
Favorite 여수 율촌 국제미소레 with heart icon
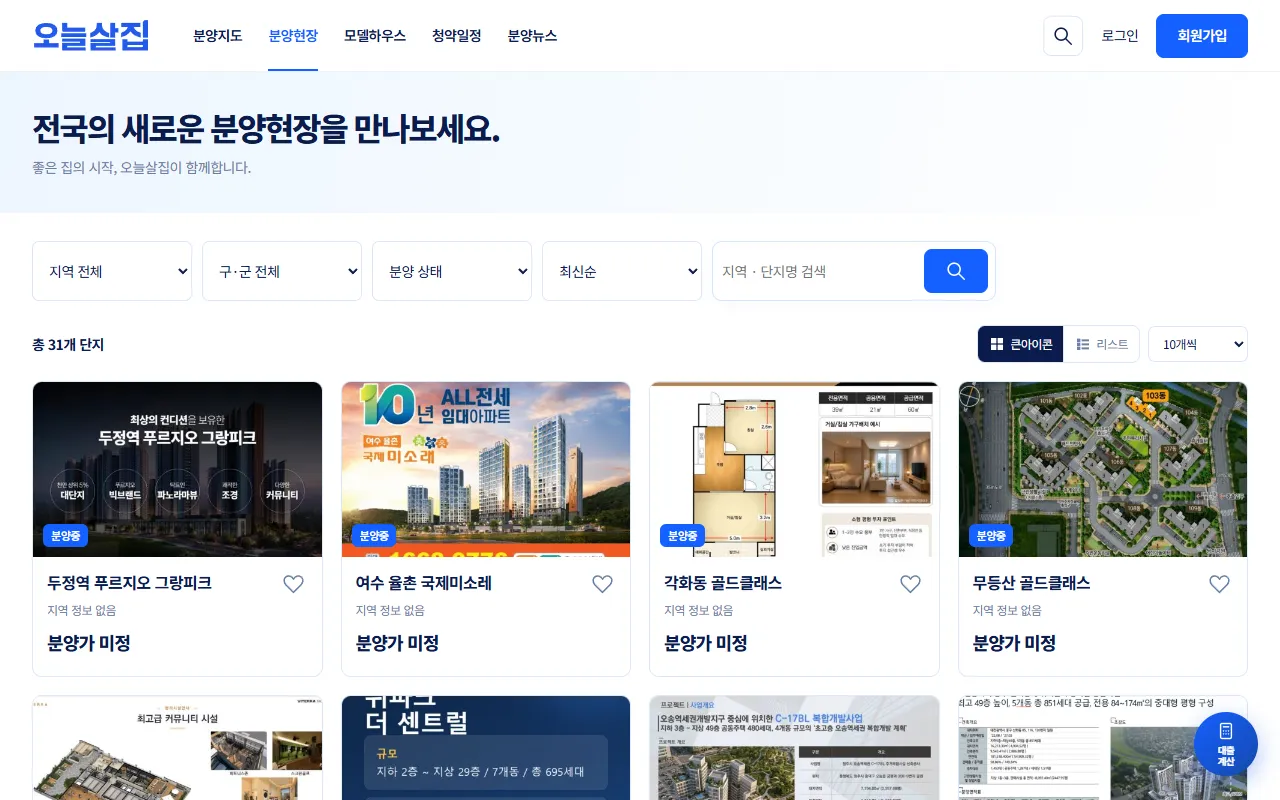tap(602, 584)
